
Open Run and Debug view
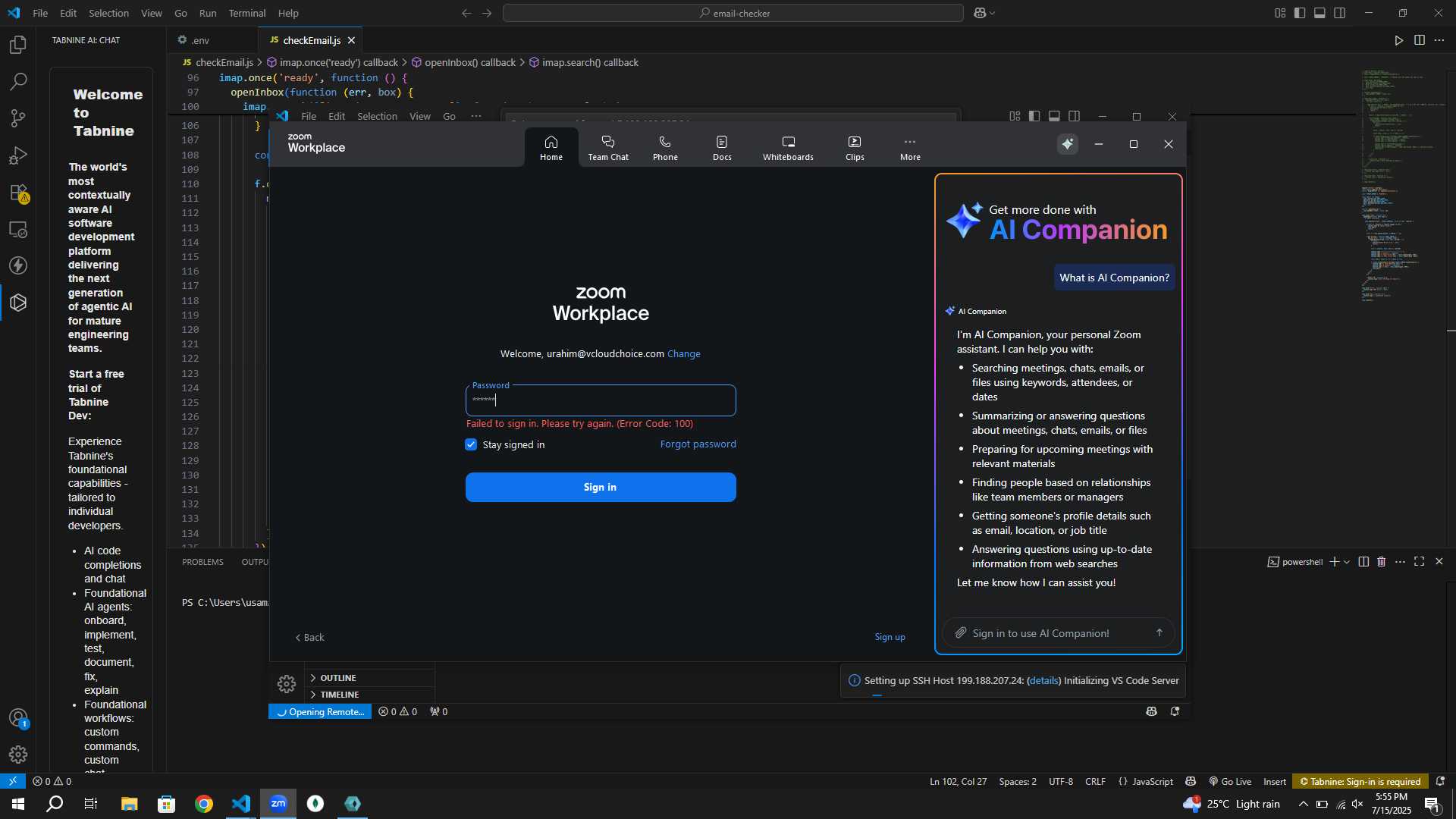point(18,155)
